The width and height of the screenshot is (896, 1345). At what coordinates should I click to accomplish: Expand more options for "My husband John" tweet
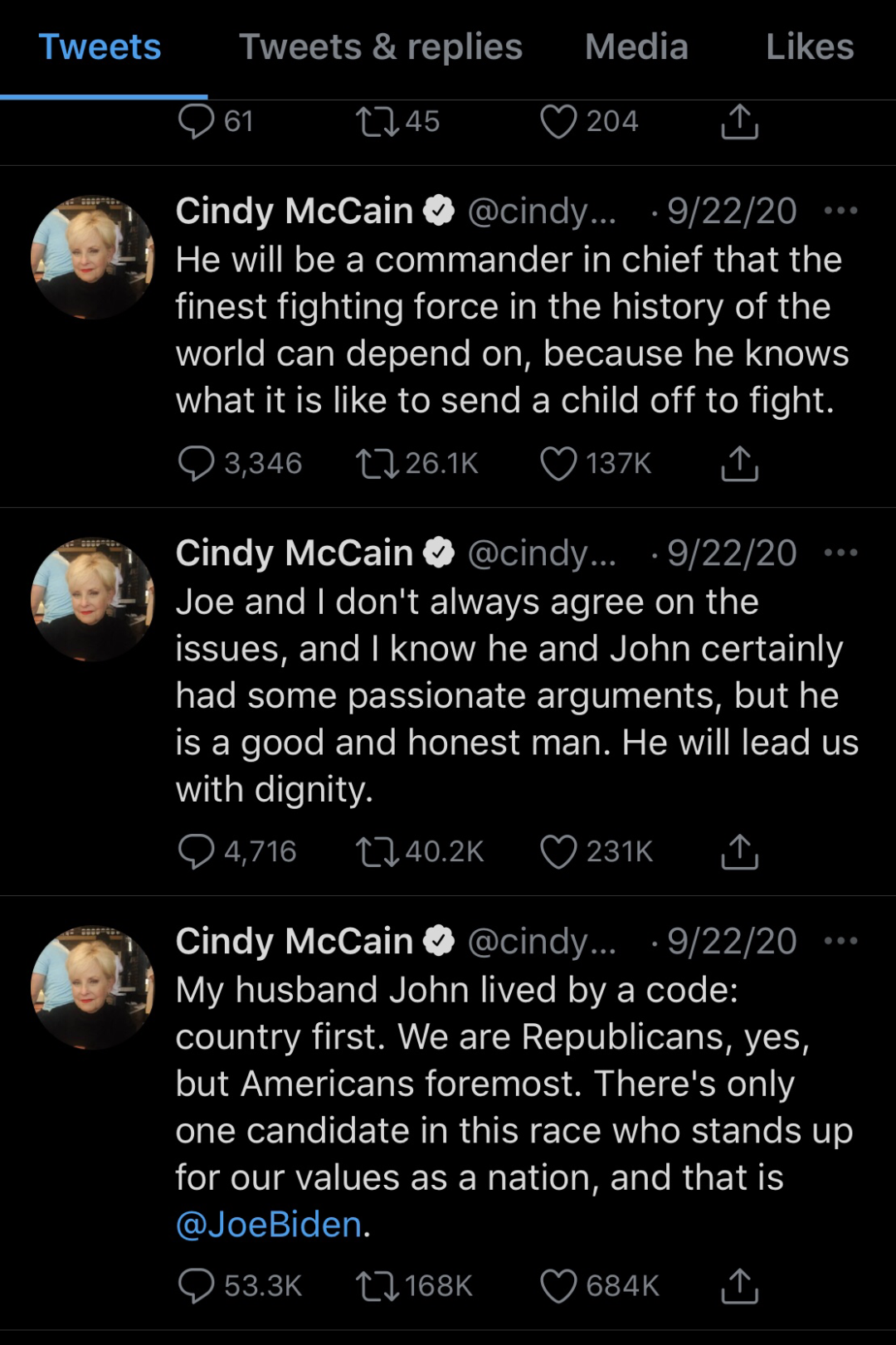click(840, 941)
